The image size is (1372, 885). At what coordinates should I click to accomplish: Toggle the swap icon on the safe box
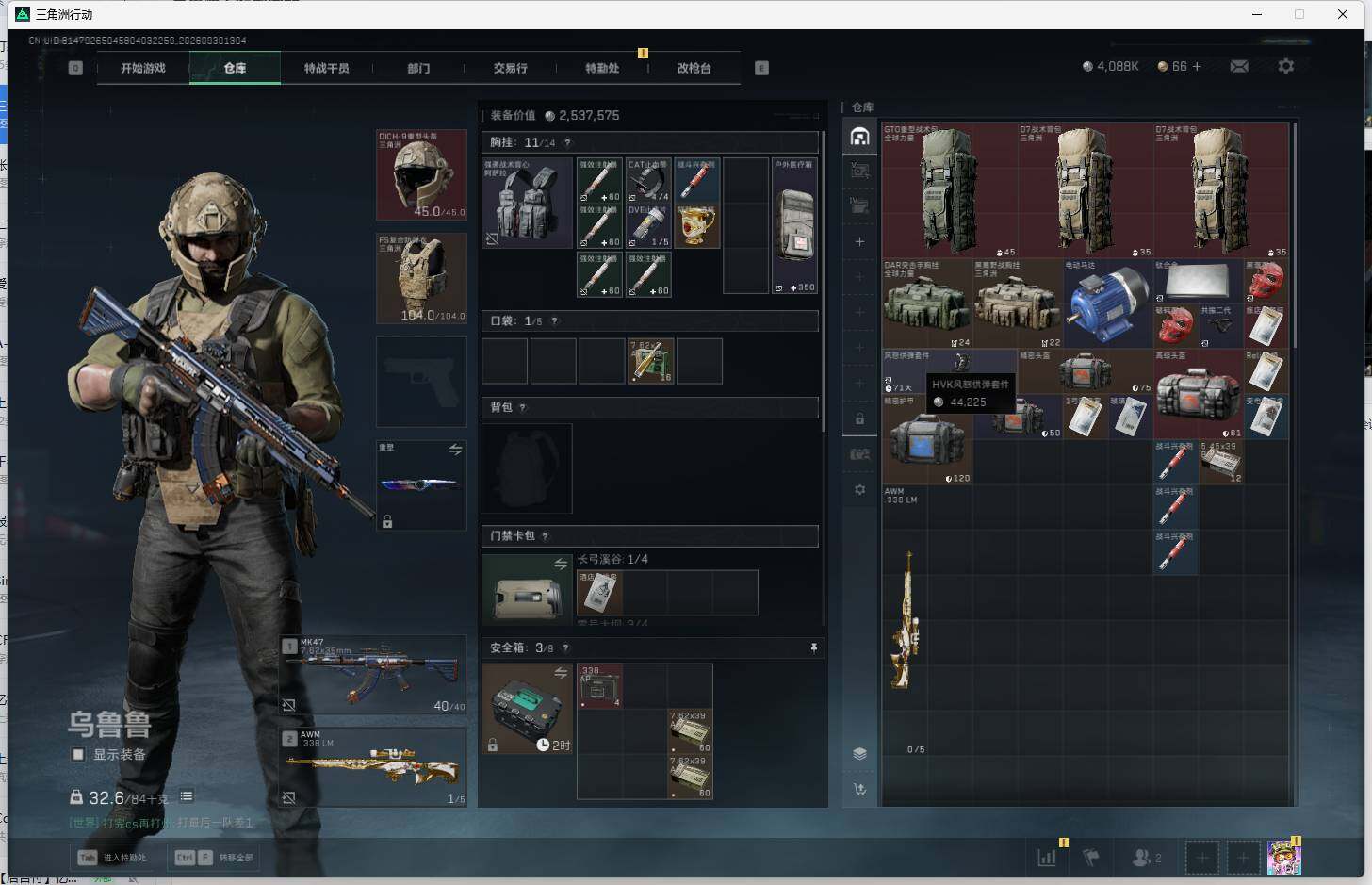click(x=561, y=673)
